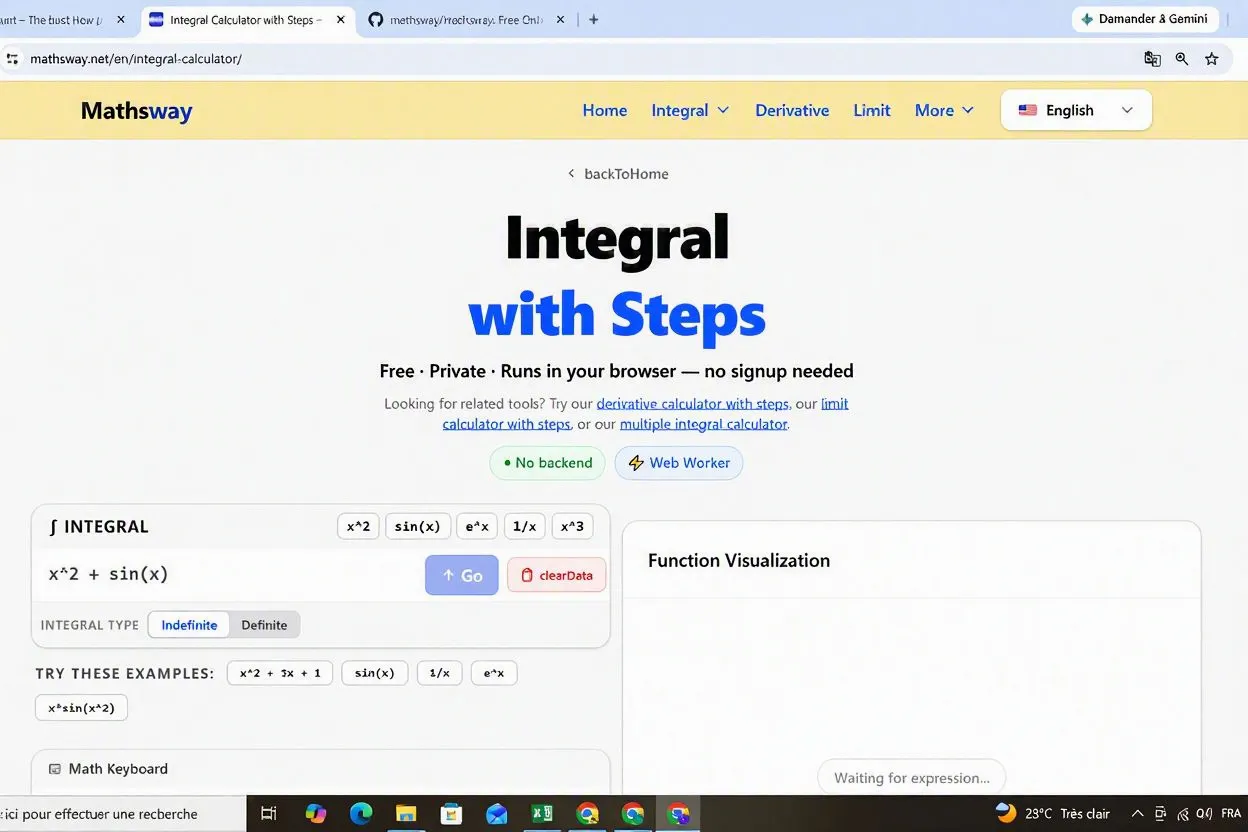Open Microsoft Edge from the taskbar
The image size is (1248, 832).
[361, 813]
